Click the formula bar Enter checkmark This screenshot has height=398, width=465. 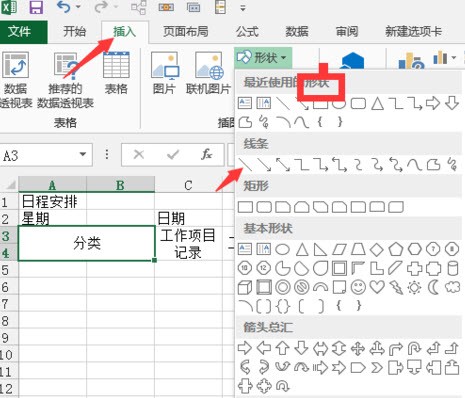pyautogui.click(x=173, y=155)
